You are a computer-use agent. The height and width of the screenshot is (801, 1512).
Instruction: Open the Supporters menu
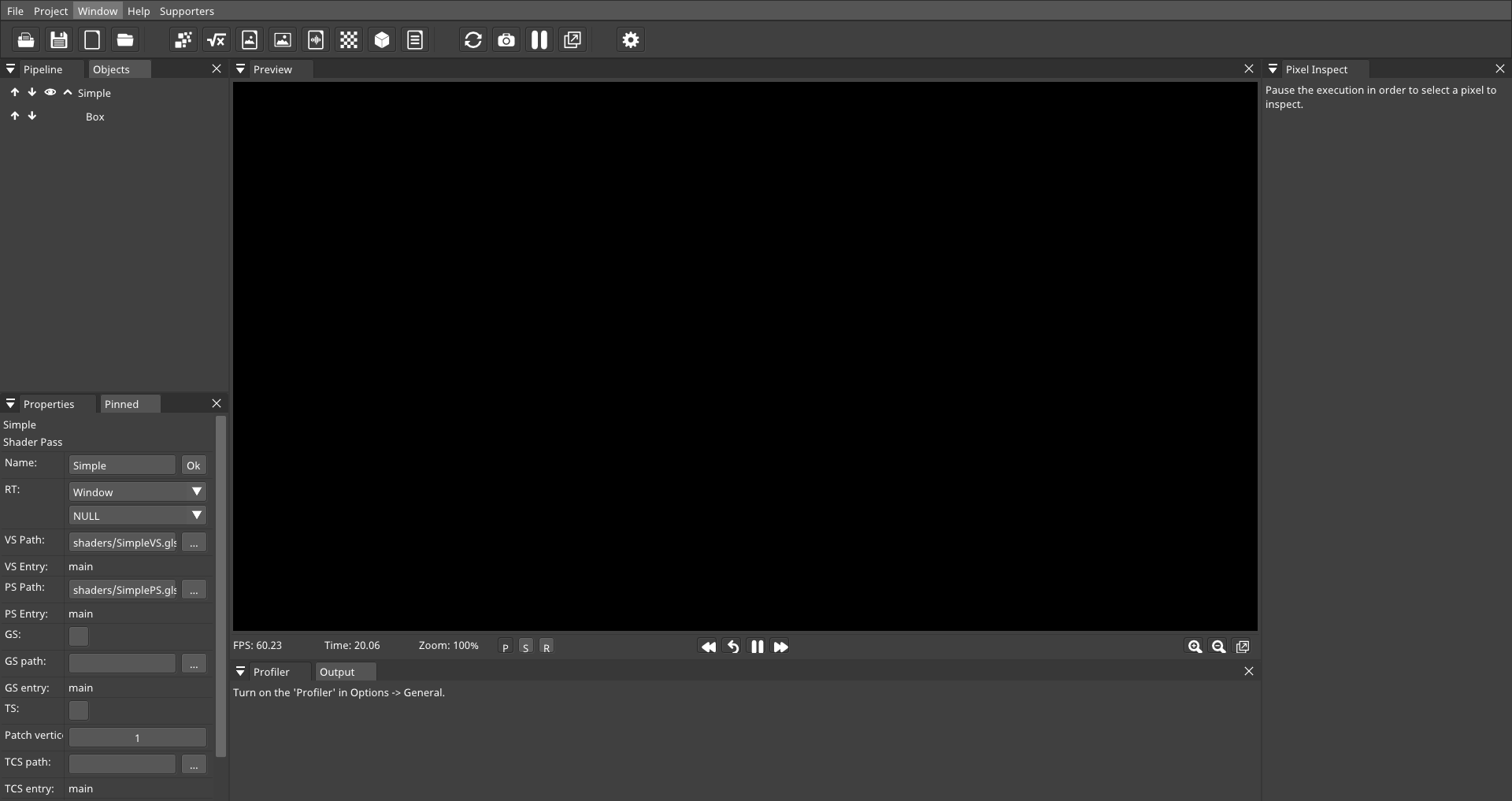point(186,10)
